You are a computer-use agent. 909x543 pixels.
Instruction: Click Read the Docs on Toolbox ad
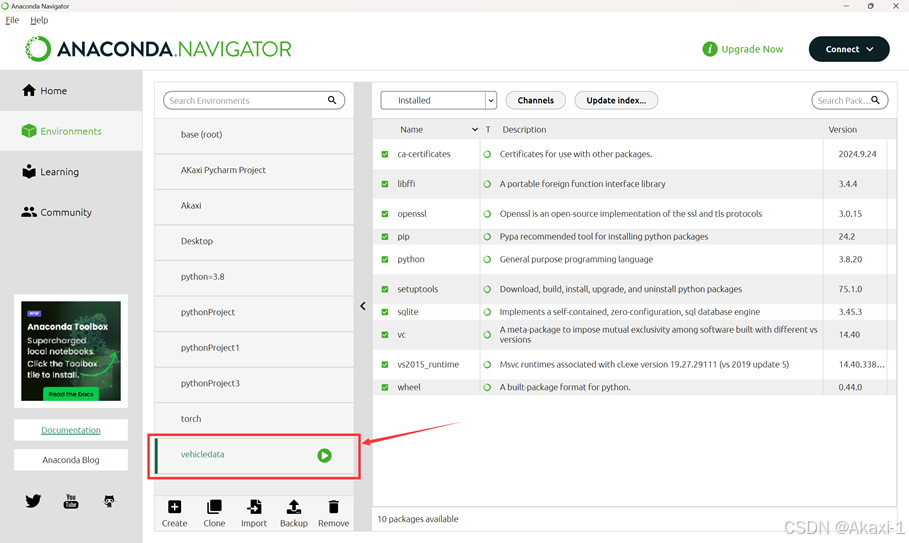(71, 394)
